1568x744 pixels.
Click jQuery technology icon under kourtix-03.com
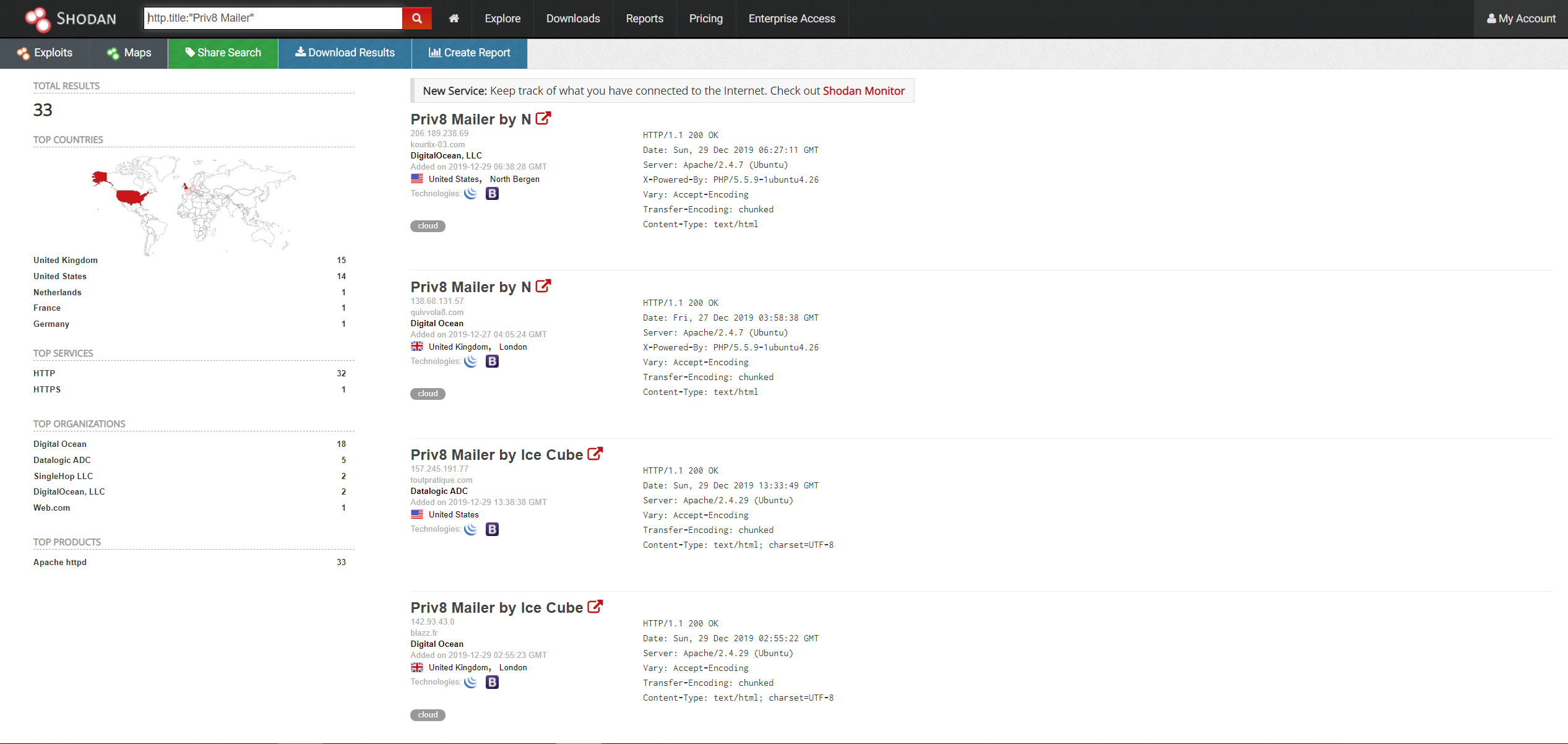click(x=471, y=194)
